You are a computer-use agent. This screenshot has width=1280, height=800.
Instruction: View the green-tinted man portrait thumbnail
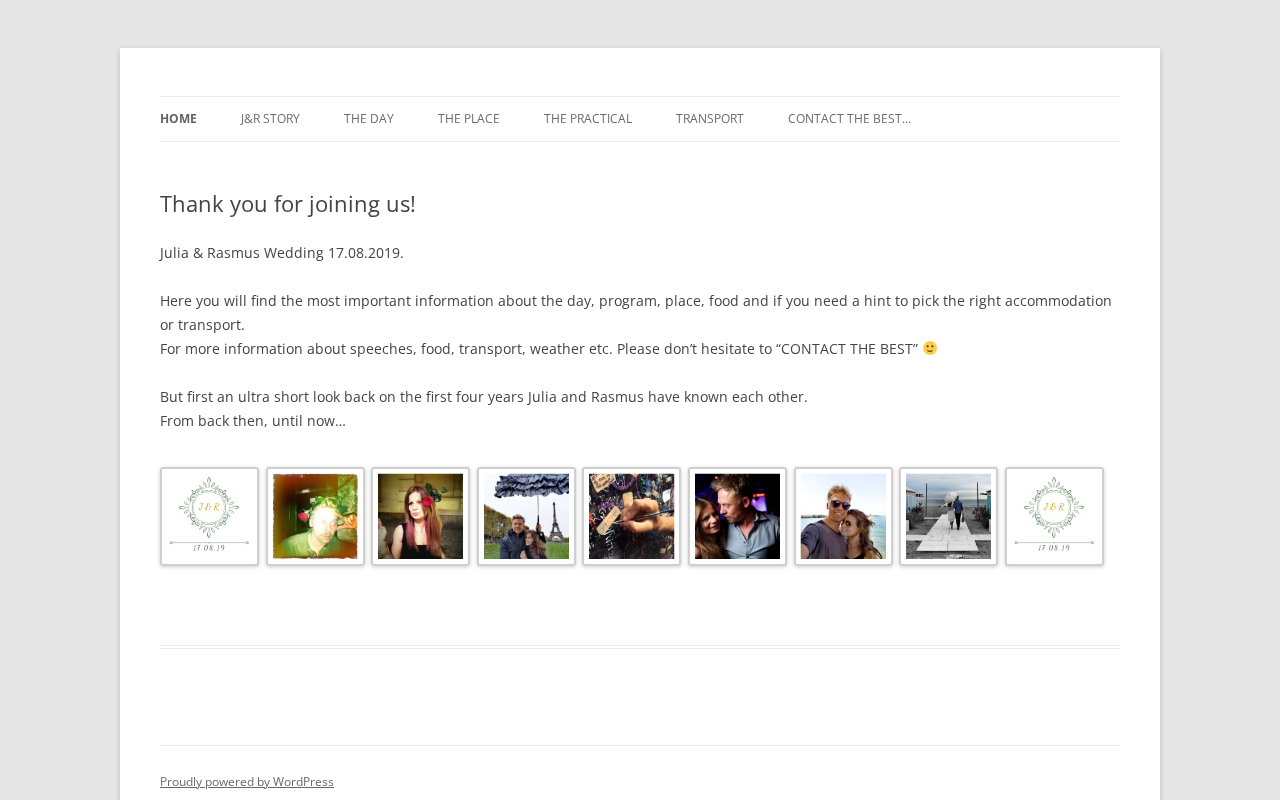pos(315,516)
